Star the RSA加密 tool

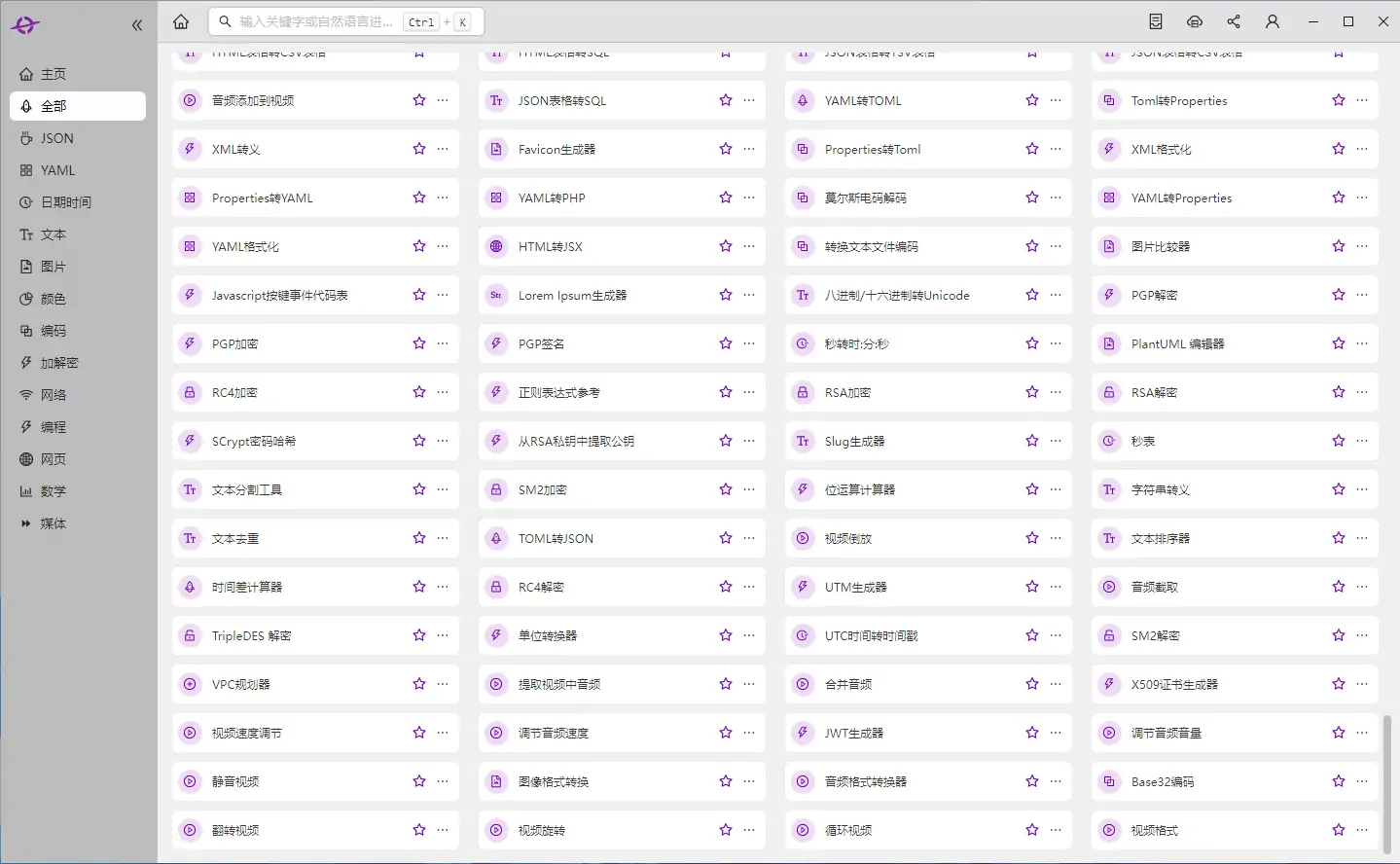[x=1032, y=392]
